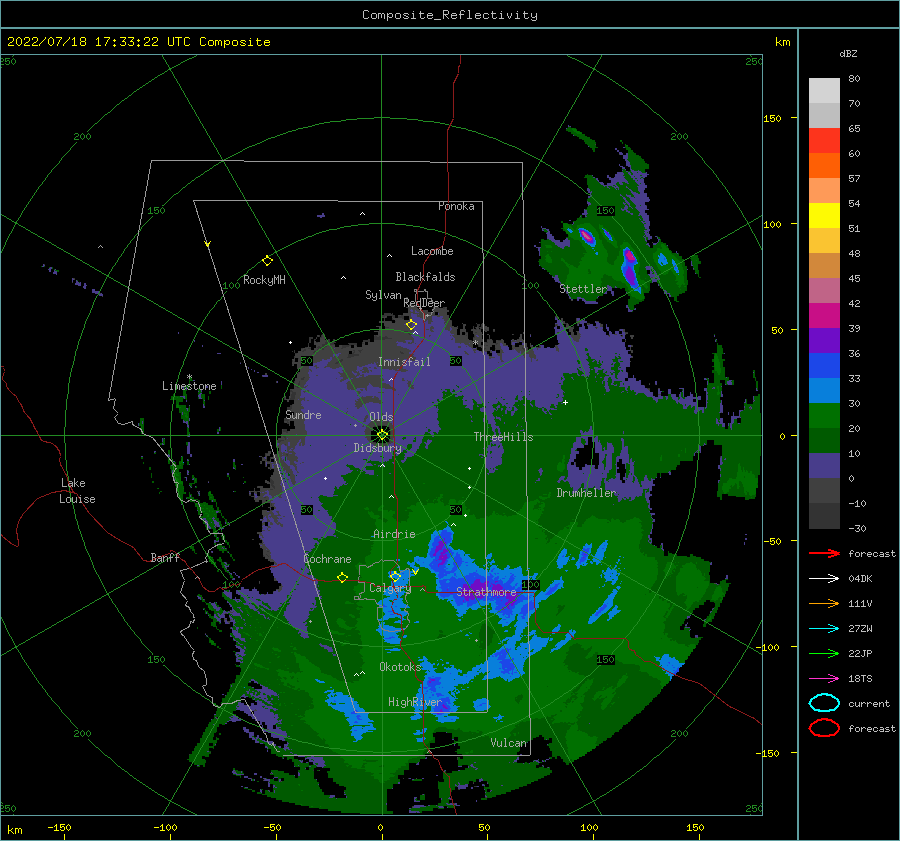Viewport: 900px width, 841px height.
Task: Click the ThreeHills label
Action: (x=503, y=437)
